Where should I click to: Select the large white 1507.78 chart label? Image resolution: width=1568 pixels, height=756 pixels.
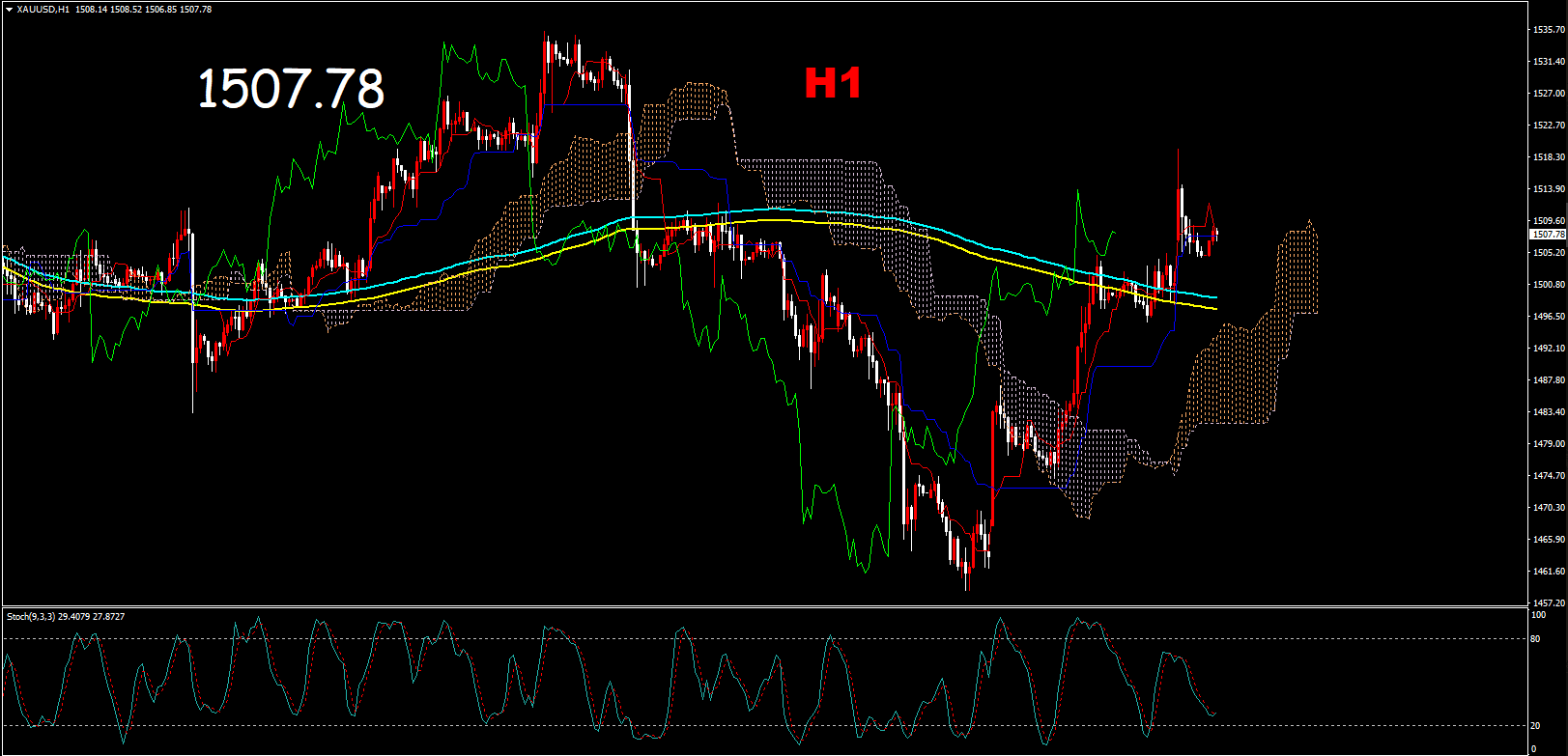click(290, 89)
